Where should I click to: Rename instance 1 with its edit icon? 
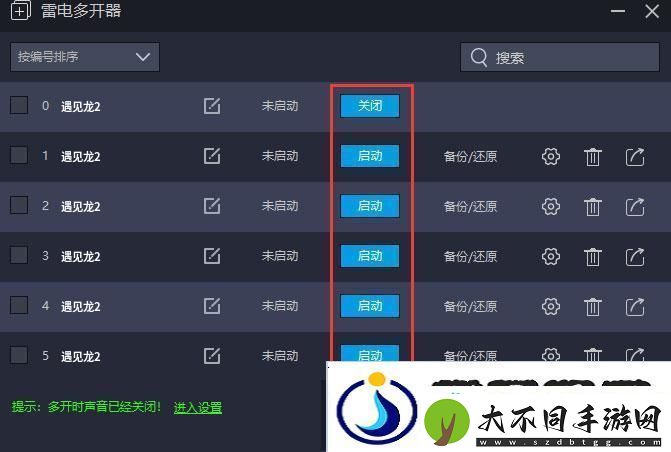(212, 156)
